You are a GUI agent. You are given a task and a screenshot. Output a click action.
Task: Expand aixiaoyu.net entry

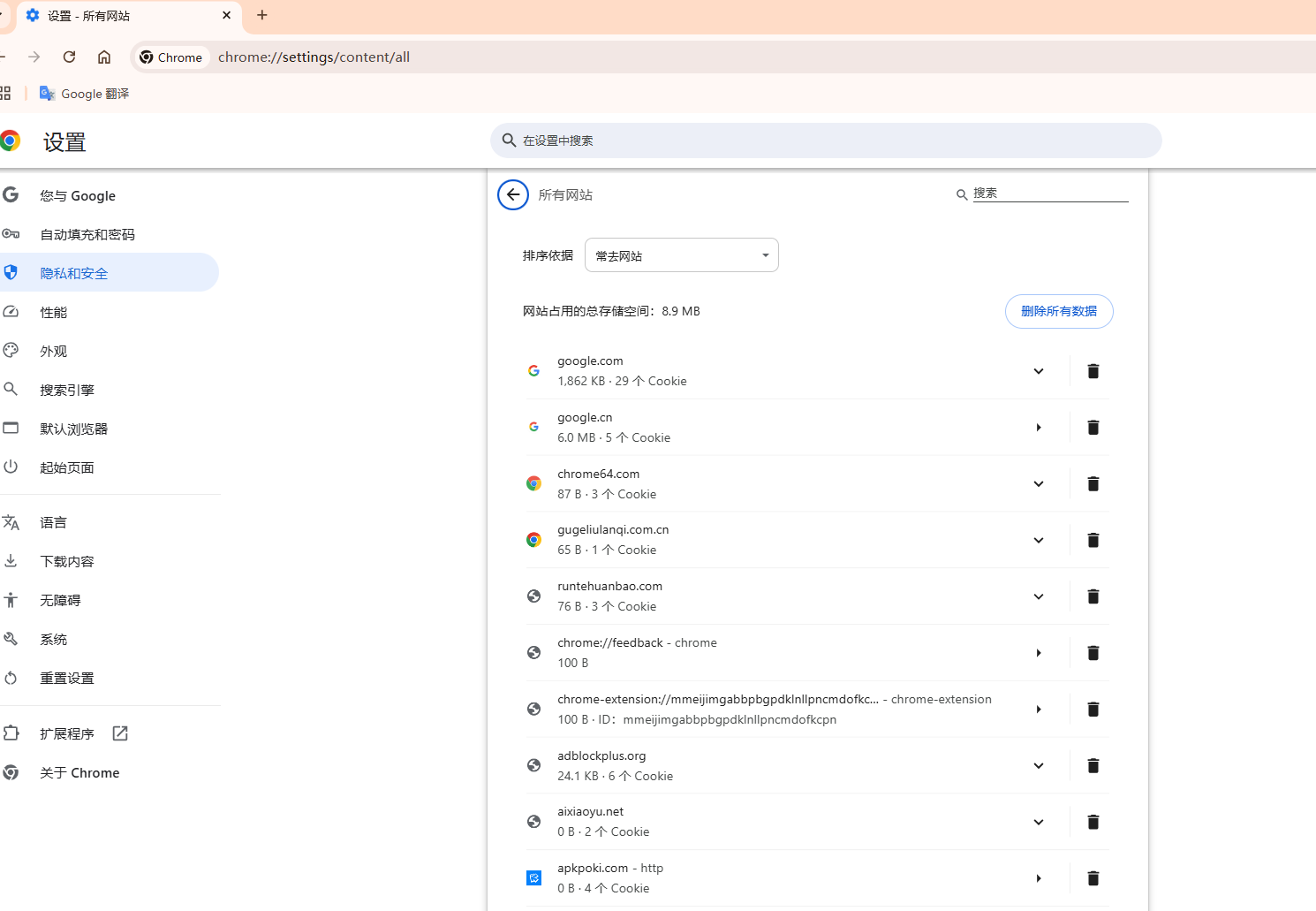(x=1039, y=822)
